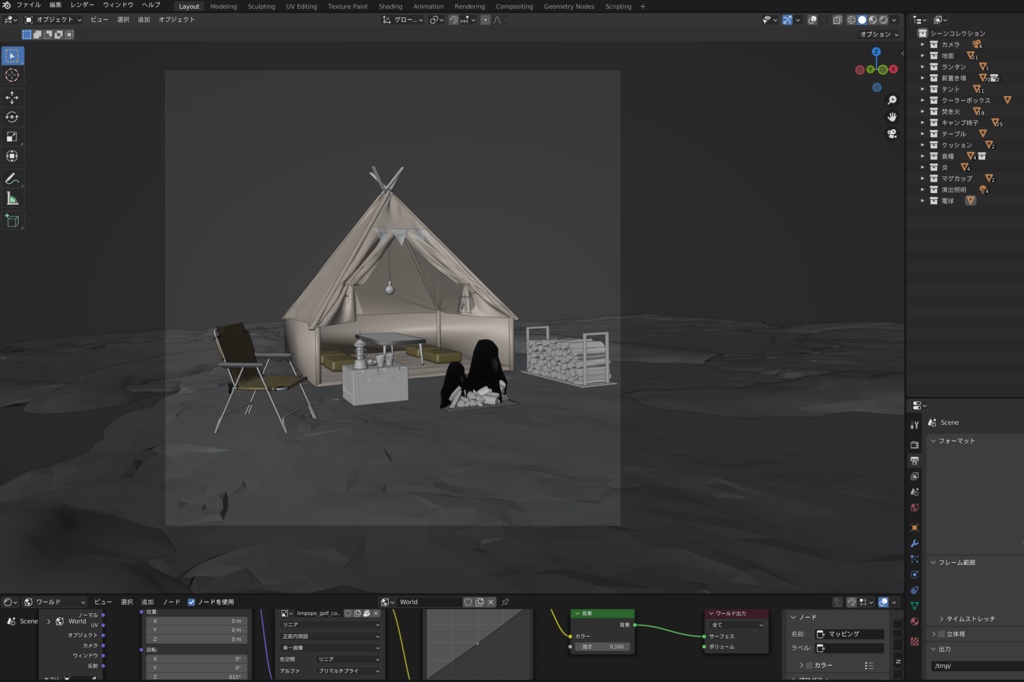Open the オブジェクト mode dropdown
The width and height of the screenshot is (1024, 682).
[x=54, y=20]
